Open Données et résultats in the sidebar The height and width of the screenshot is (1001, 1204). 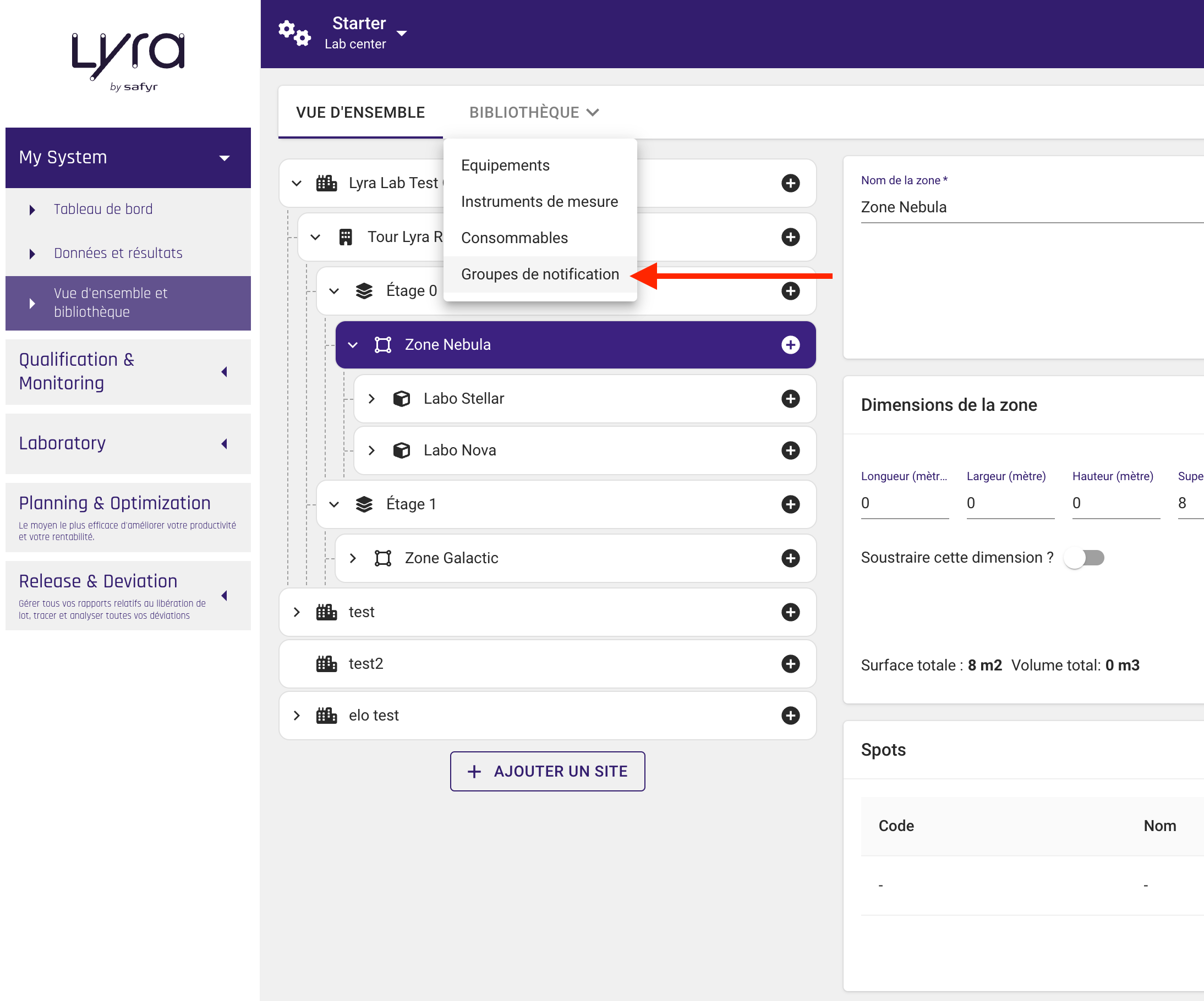coord(118,252)
